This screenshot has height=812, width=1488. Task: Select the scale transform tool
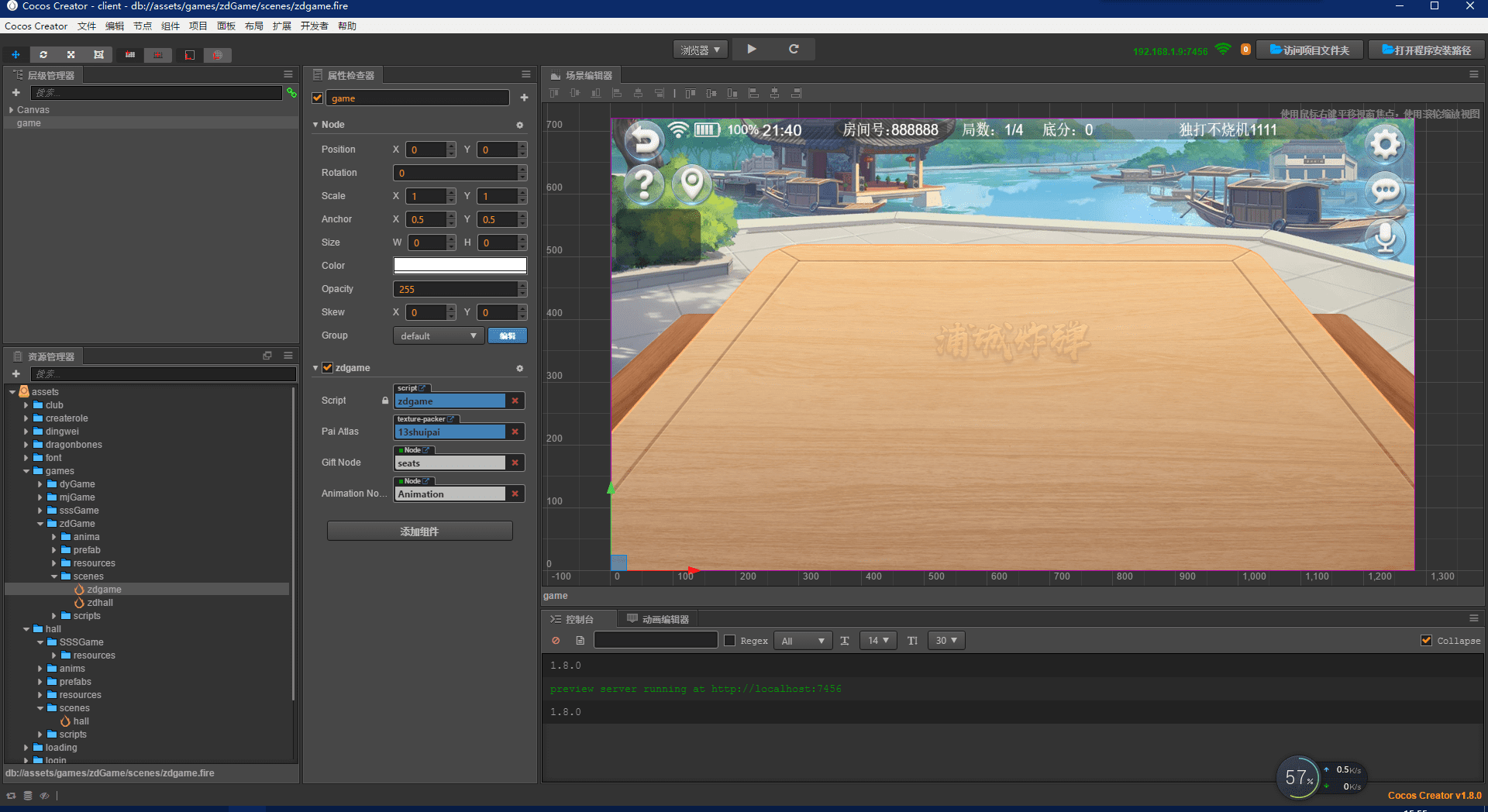71,55
